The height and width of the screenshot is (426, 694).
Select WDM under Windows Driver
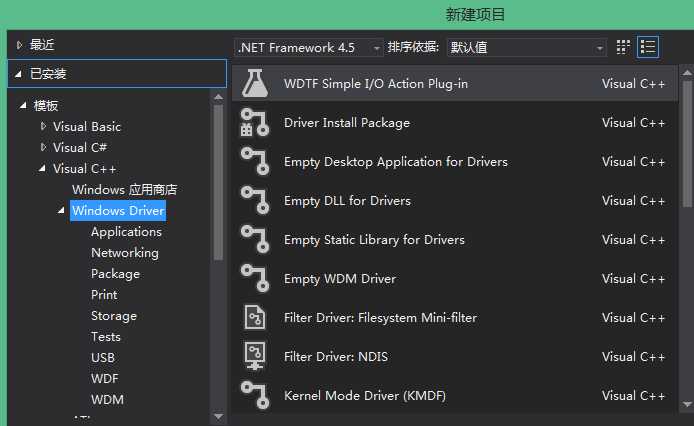click(x=107, y=399)
